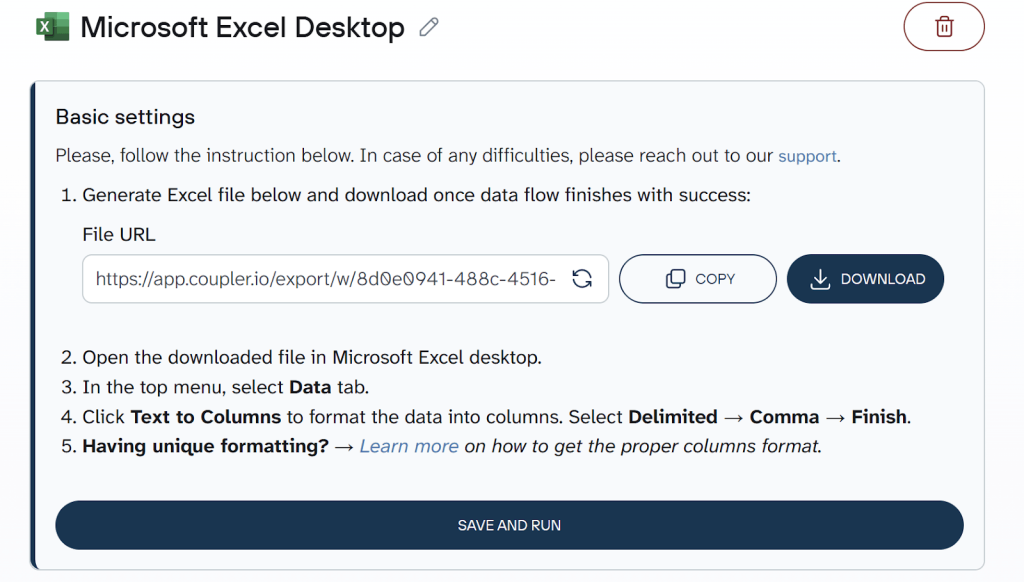Open the support link in the instructions
Screen dimensions: 1024x582
(807, 156)
